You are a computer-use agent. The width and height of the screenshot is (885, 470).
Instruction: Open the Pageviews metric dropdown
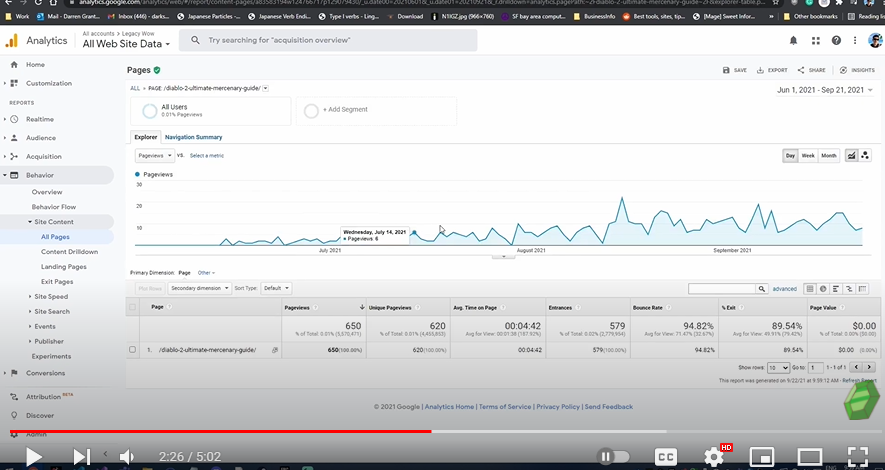pos(154,155)
